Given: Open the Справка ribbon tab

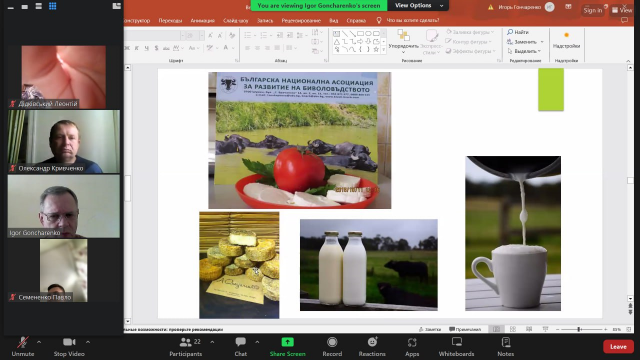Looking at the screenshot, I should click(356, 20).
